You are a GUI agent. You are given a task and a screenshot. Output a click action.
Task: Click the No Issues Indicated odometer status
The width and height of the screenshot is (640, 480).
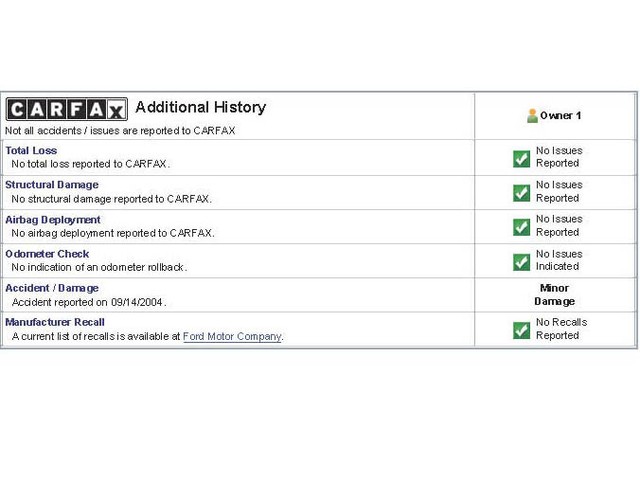559,261
